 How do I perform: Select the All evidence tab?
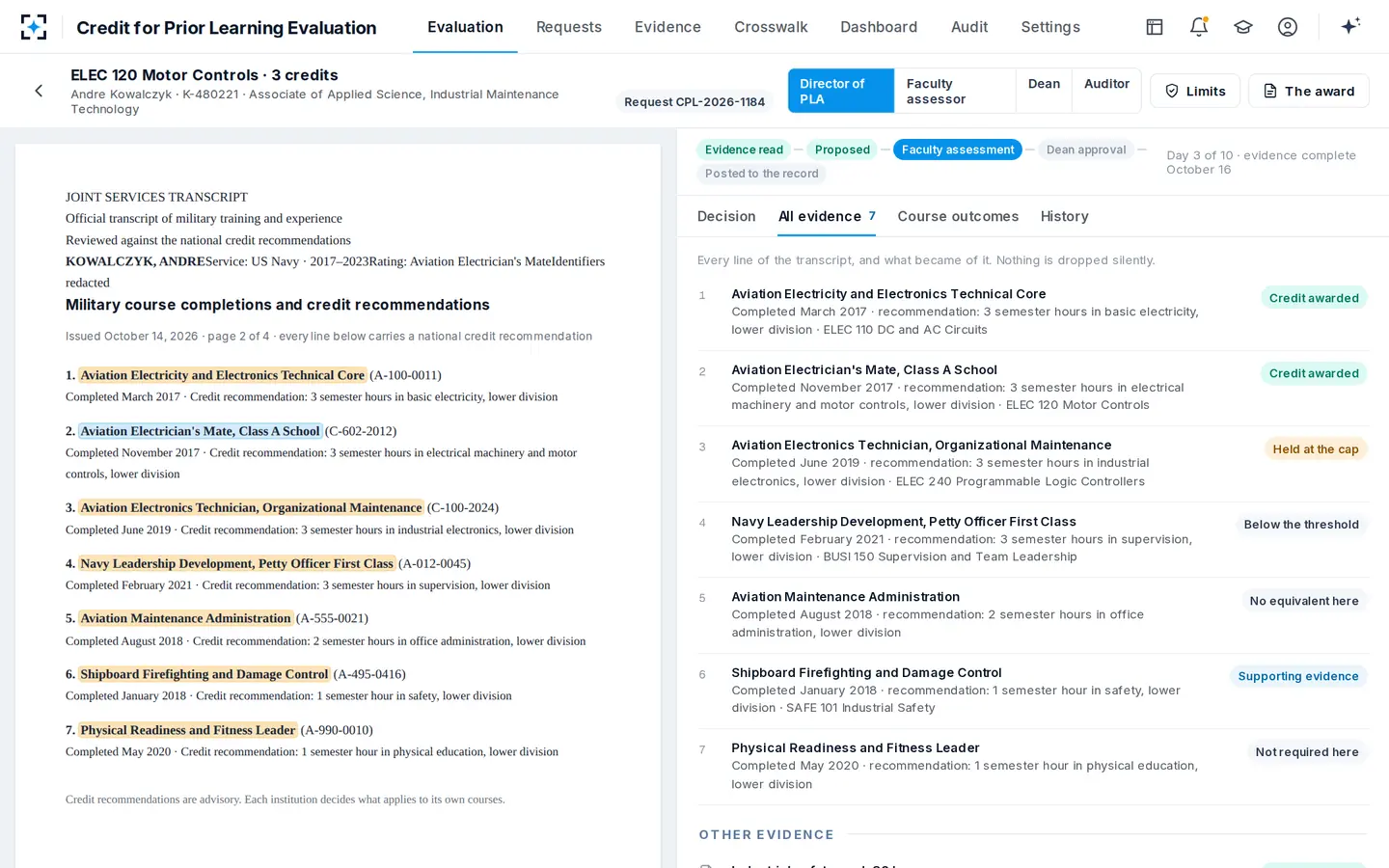pos(828,216)
